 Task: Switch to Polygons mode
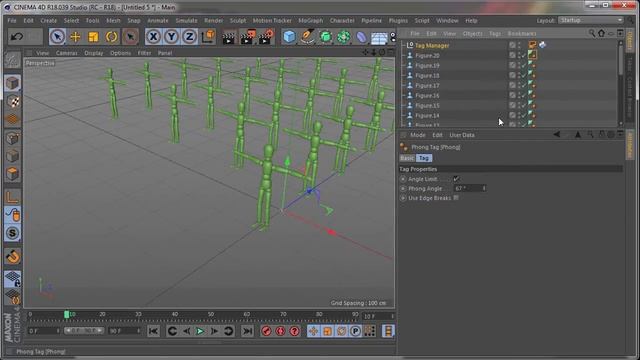(12, 173)
